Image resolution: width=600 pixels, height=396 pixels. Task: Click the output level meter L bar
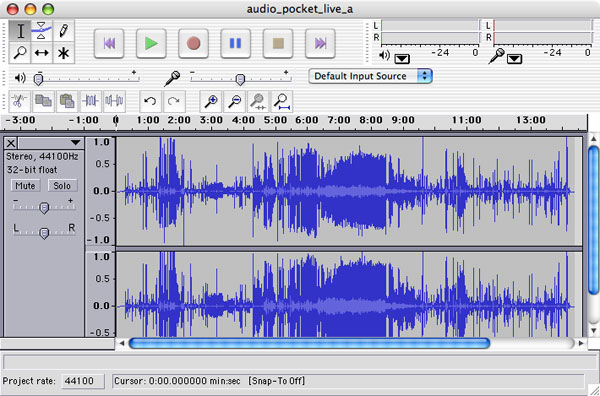[430, 25]
